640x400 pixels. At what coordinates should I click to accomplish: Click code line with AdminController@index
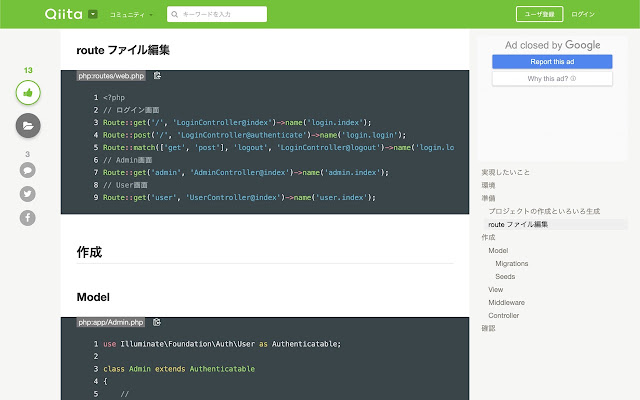246,173
